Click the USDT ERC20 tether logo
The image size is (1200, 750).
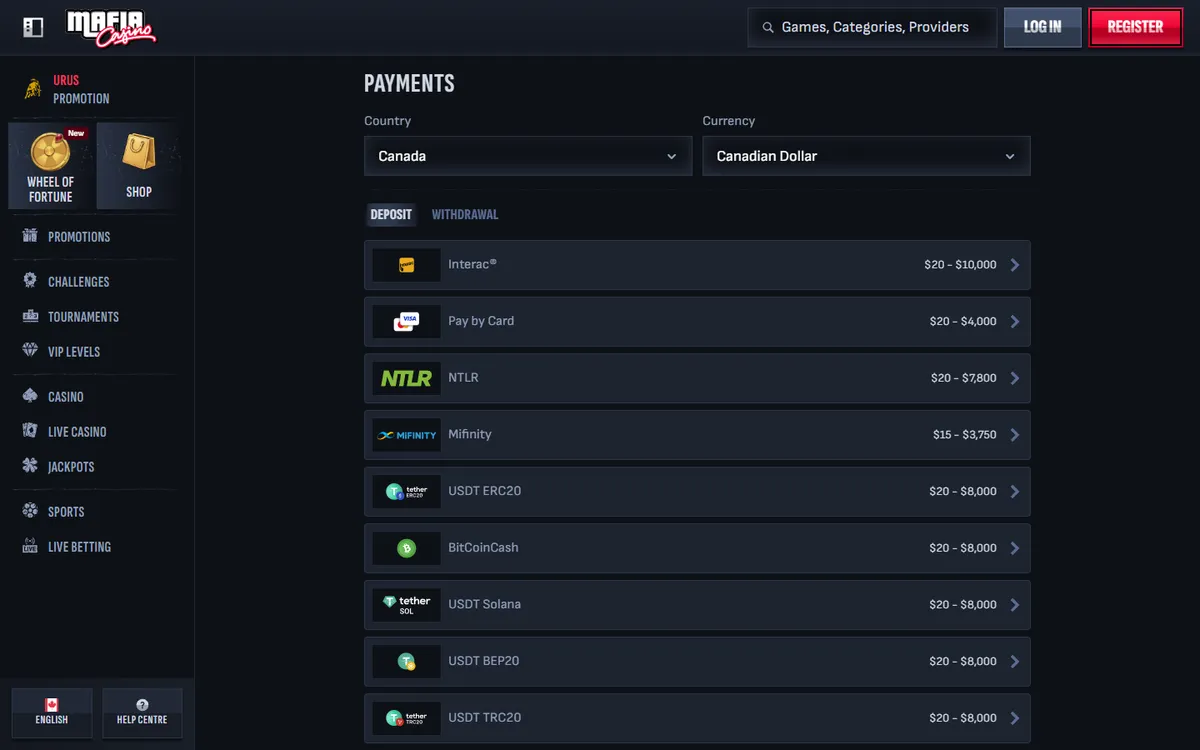point(407,491)
